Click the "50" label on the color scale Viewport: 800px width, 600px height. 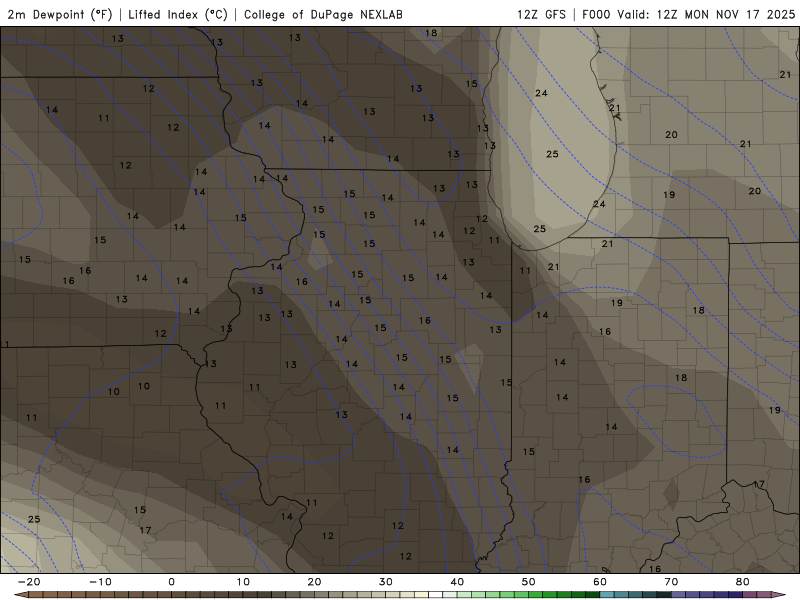pyautogui.click(x=529, y=582)
